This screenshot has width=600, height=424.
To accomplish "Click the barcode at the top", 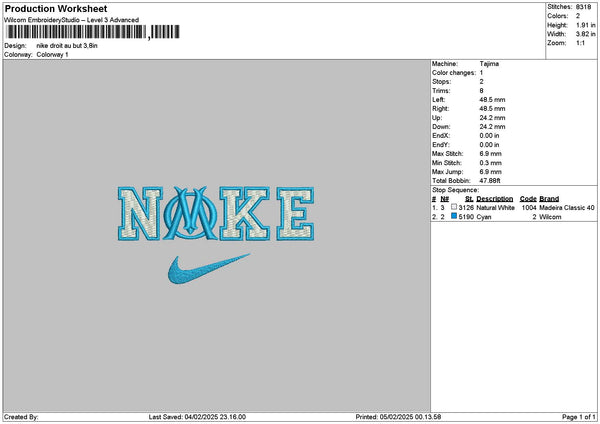I will 93,32.
